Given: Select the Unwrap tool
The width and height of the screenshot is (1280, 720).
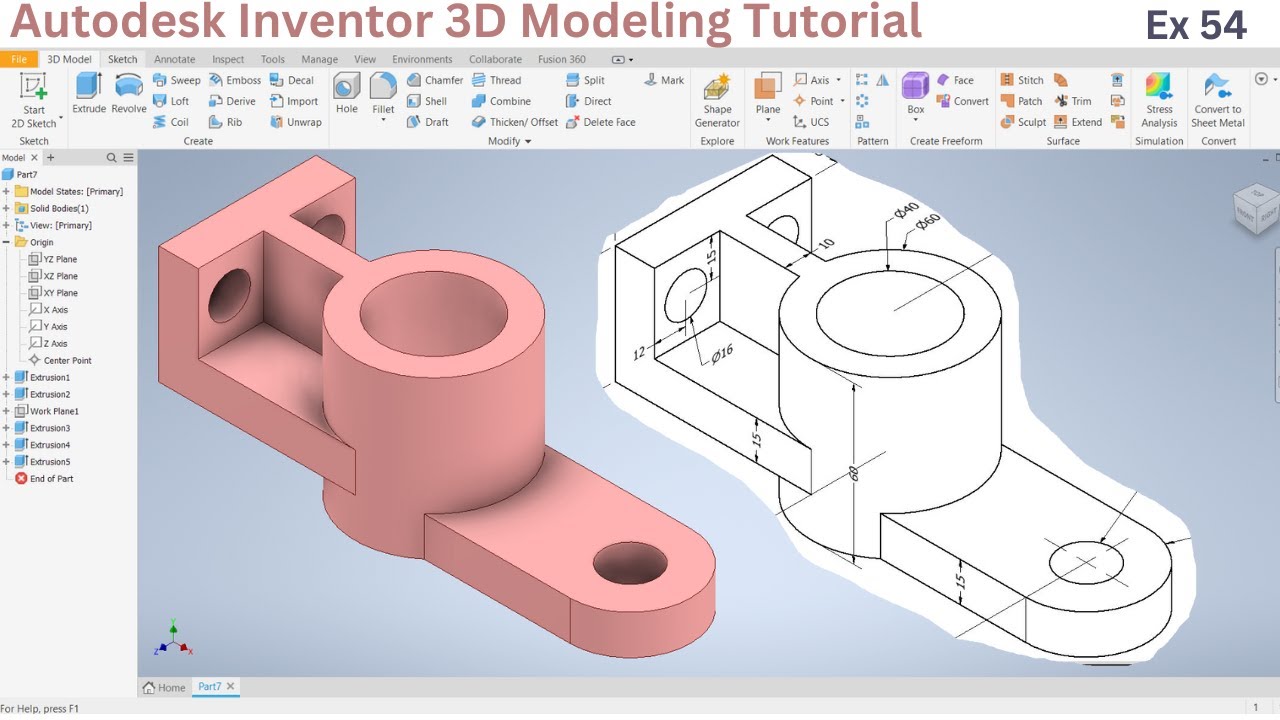Looking at the screenshot, I should 296,122.
